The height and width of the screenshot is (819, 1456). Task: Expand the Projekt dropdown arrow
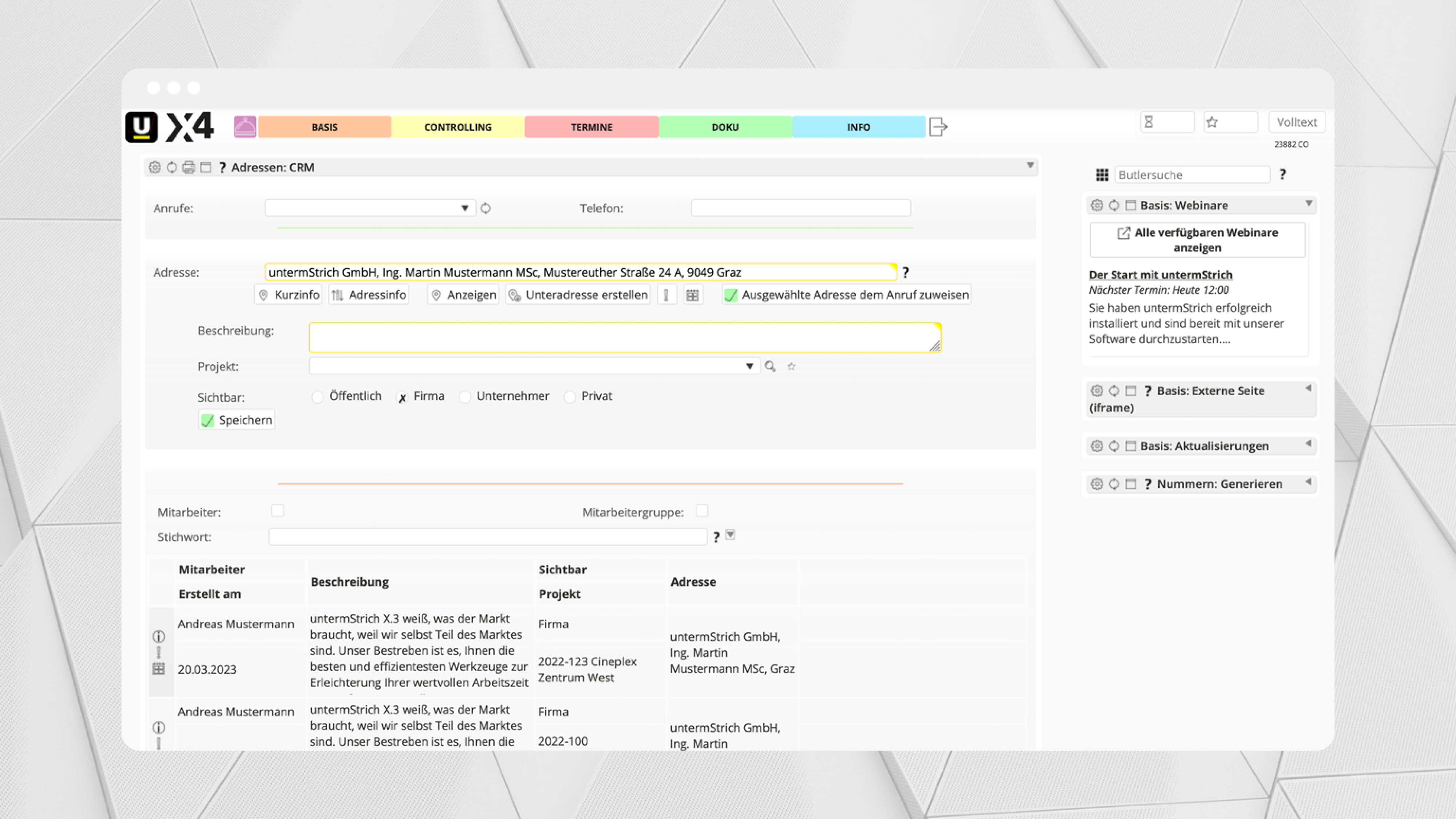click(x=749, y=366)
